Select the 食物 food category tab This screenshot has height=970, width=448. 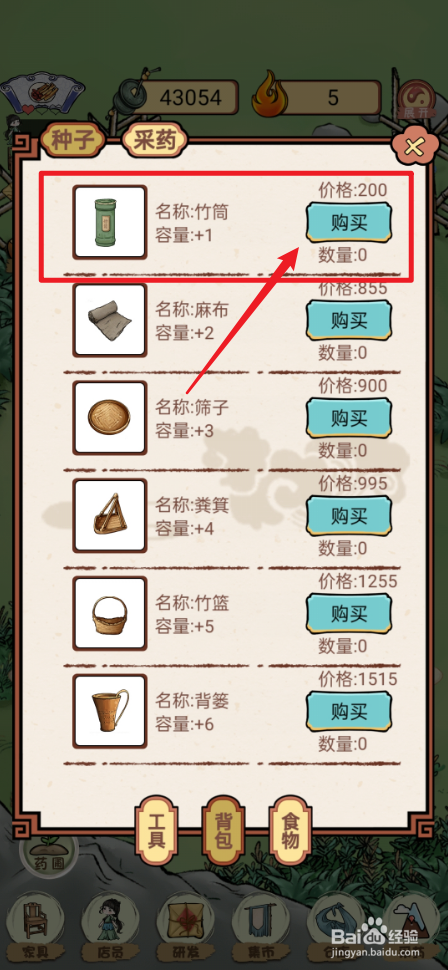point(290,830)
